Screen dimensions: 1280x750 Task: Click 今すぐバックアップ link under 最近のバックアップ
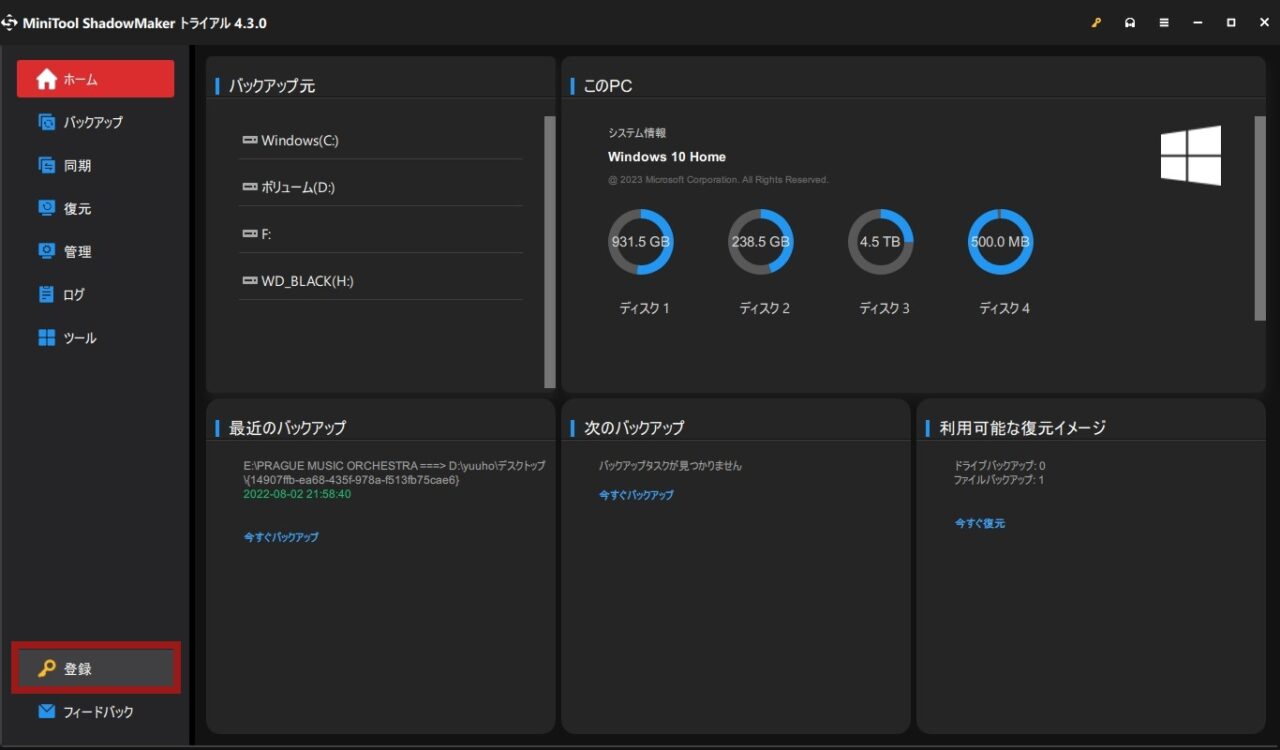coord(281,537)
